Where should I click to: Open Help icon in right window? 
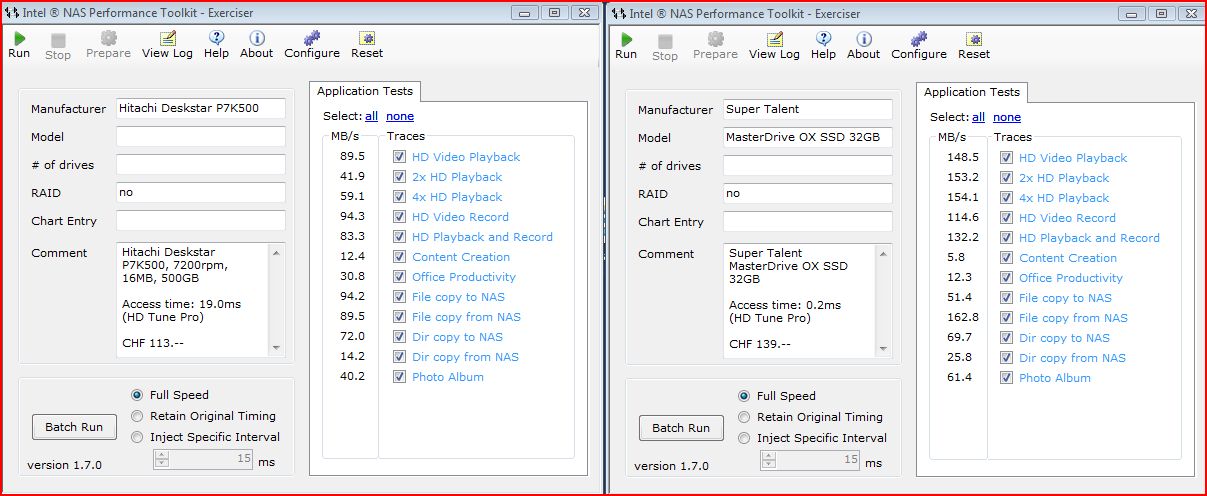point(823,39)
